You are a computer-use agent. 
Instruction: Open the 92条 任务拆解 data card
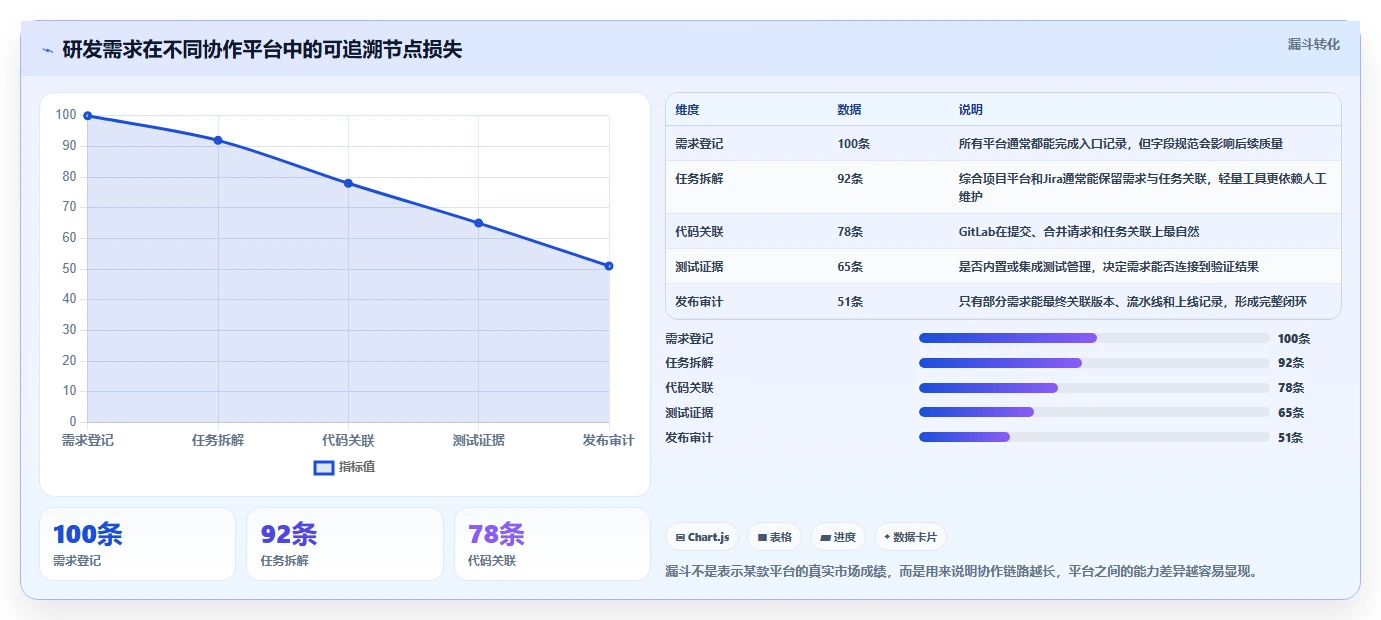tap(345, 544)
